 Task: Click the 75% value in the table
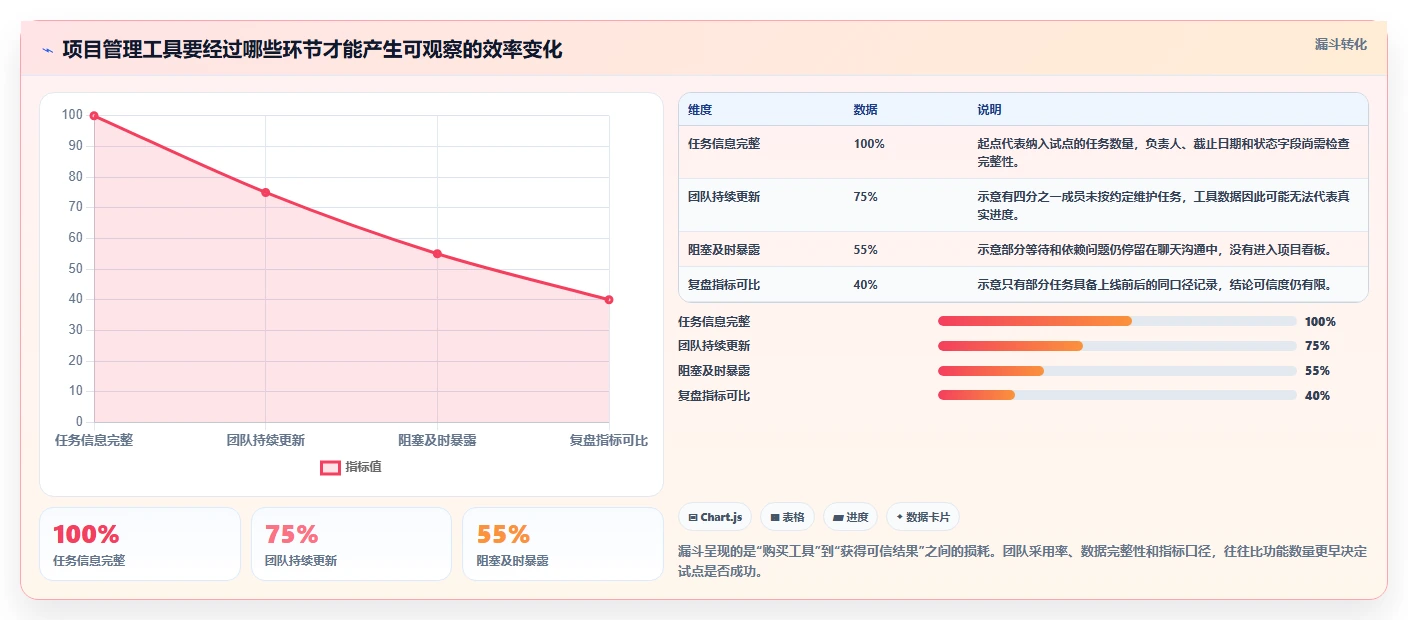[x=866, y=197]
